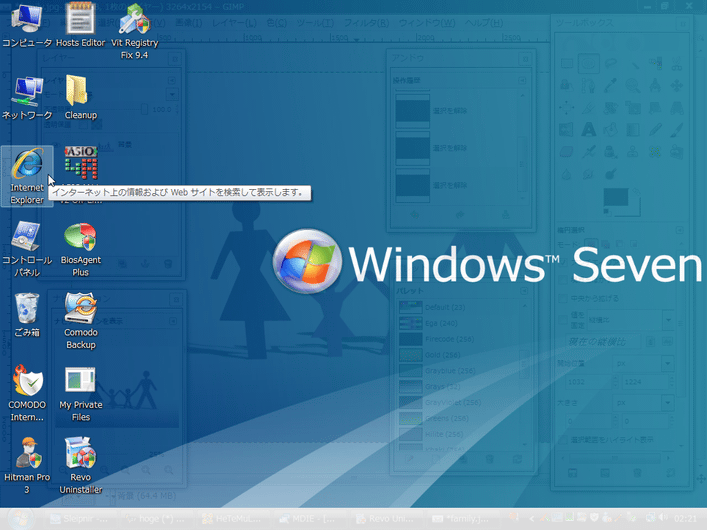
Task: Click the 1224 position input field
Action: pos(644,382)
